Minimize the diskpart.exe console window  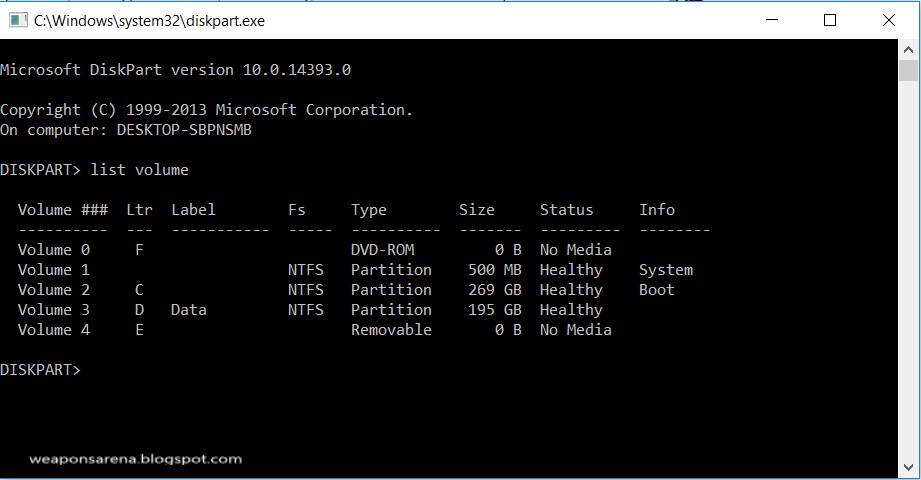(771, 20)
